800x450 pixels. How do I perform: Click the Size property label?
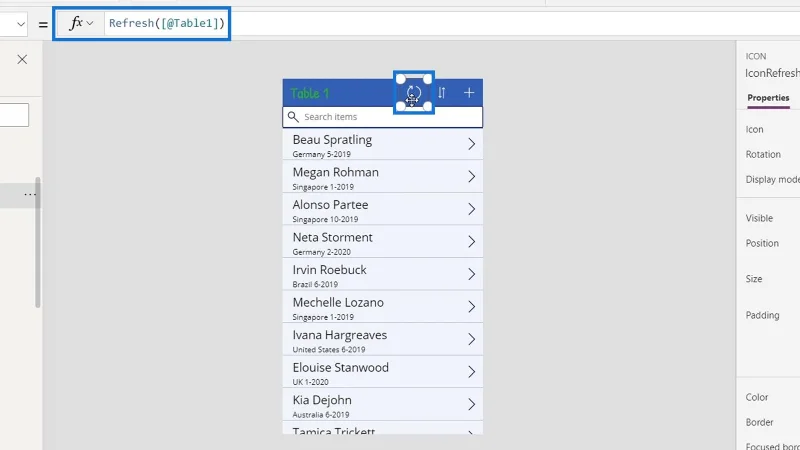754,279
